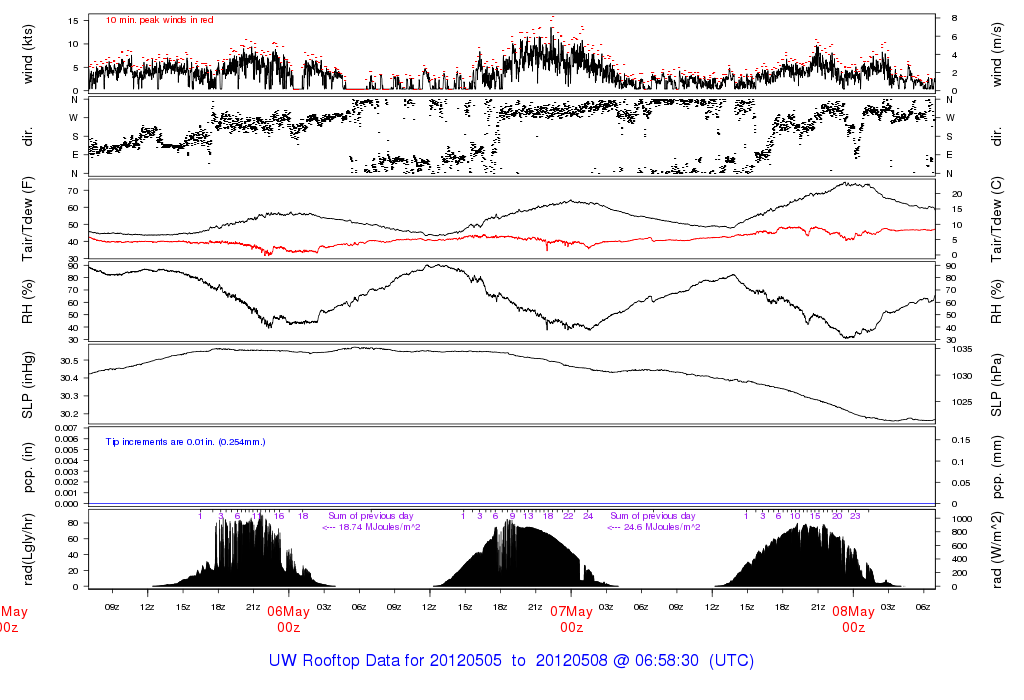Click the '70' tick on Tair/Tdew (F) axis

pos(73,191)
